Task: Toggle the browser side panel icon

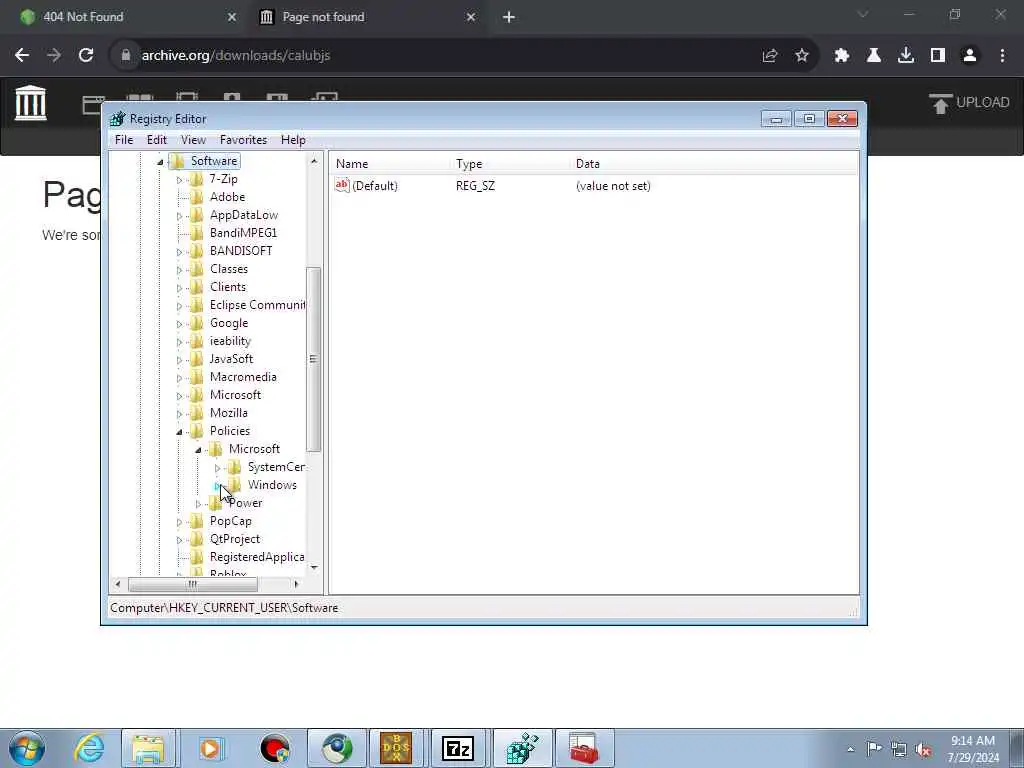Action: click(938, 56)
